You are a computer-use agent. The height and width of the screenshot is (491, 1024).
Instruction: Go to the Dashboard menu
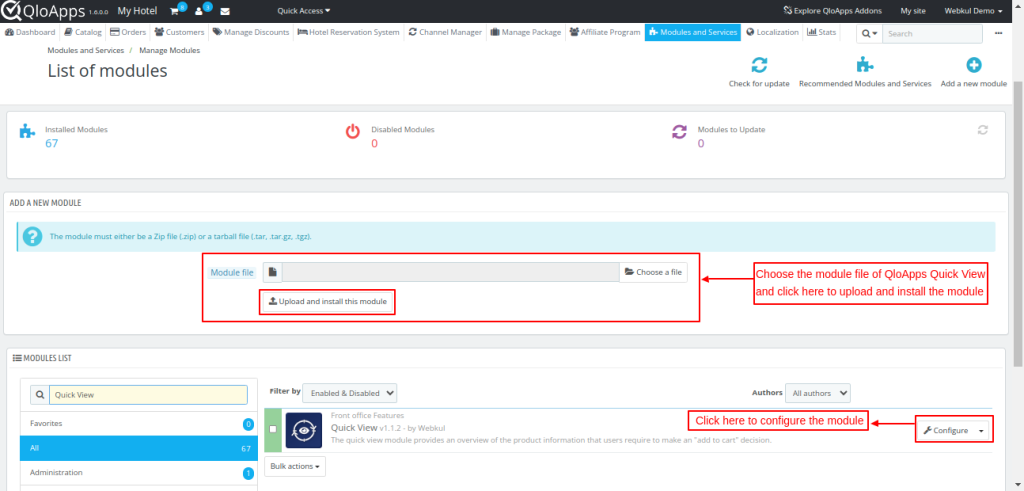30,32
